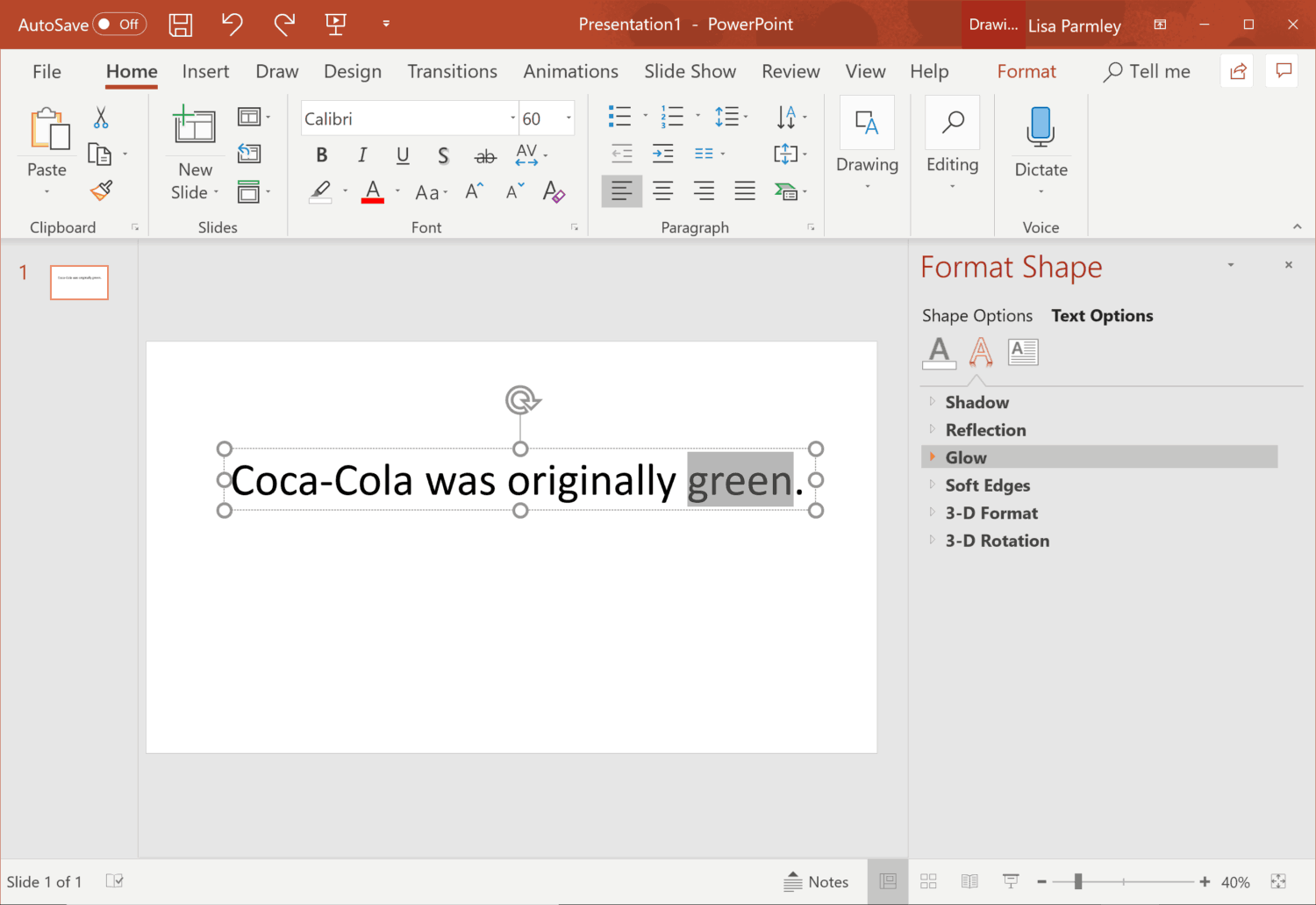1316x905 pixels.
Task: Activate the Format Painter brush
Action: click(102, 190)
